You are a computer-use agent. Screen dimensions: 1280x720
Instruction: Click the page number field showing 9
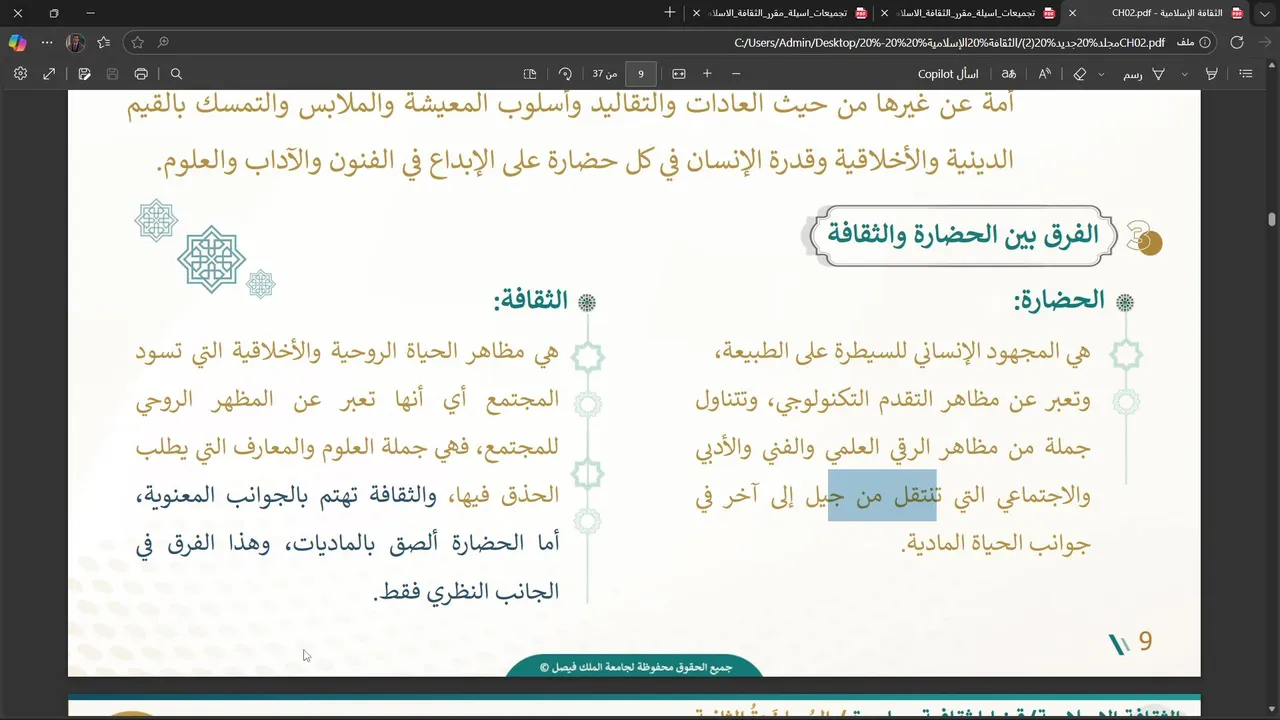641,74
